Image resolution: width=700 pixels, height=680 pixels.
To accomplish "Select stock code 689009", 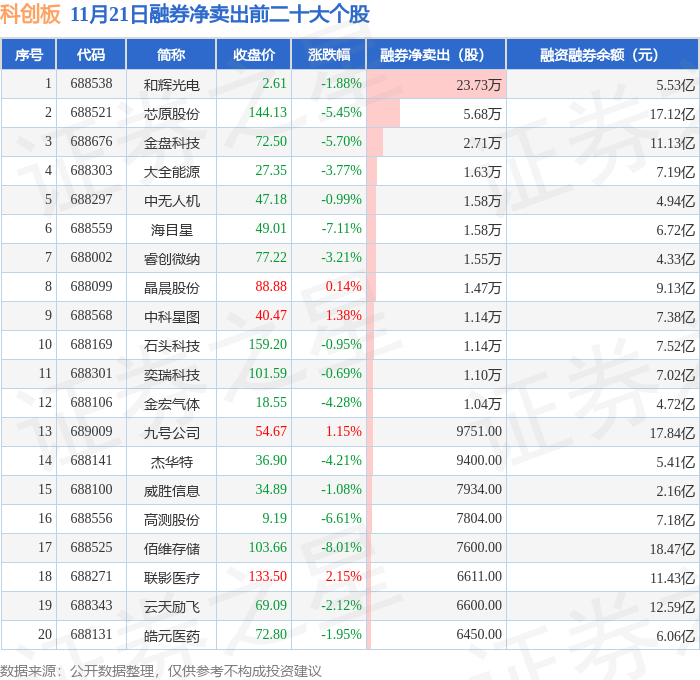I will tap(91, 432).
